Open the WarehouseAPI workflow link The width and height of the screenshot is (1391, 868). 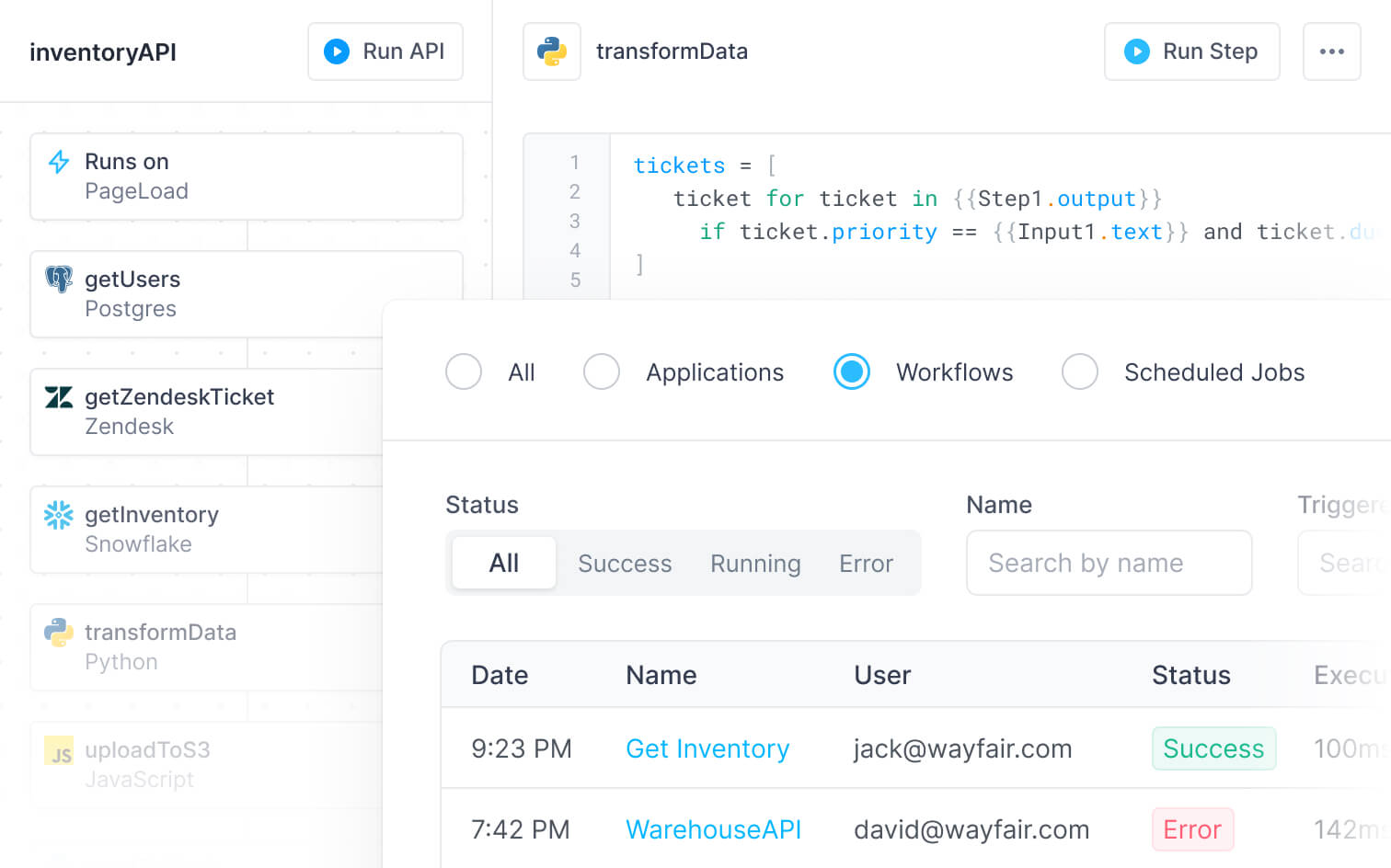click(x=714, y=828)
